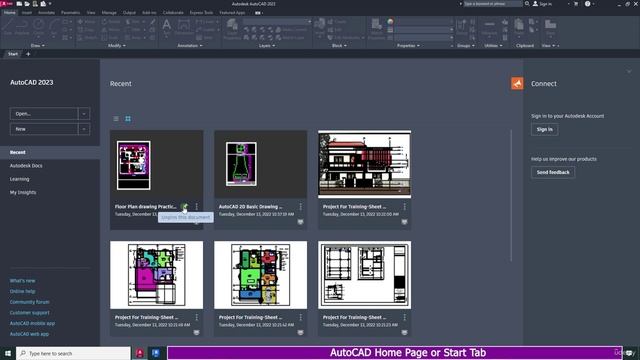This screenshot has height=360, width=640.
Task: Click the Save icon in quick access toolbar
Action: point(35,4)
